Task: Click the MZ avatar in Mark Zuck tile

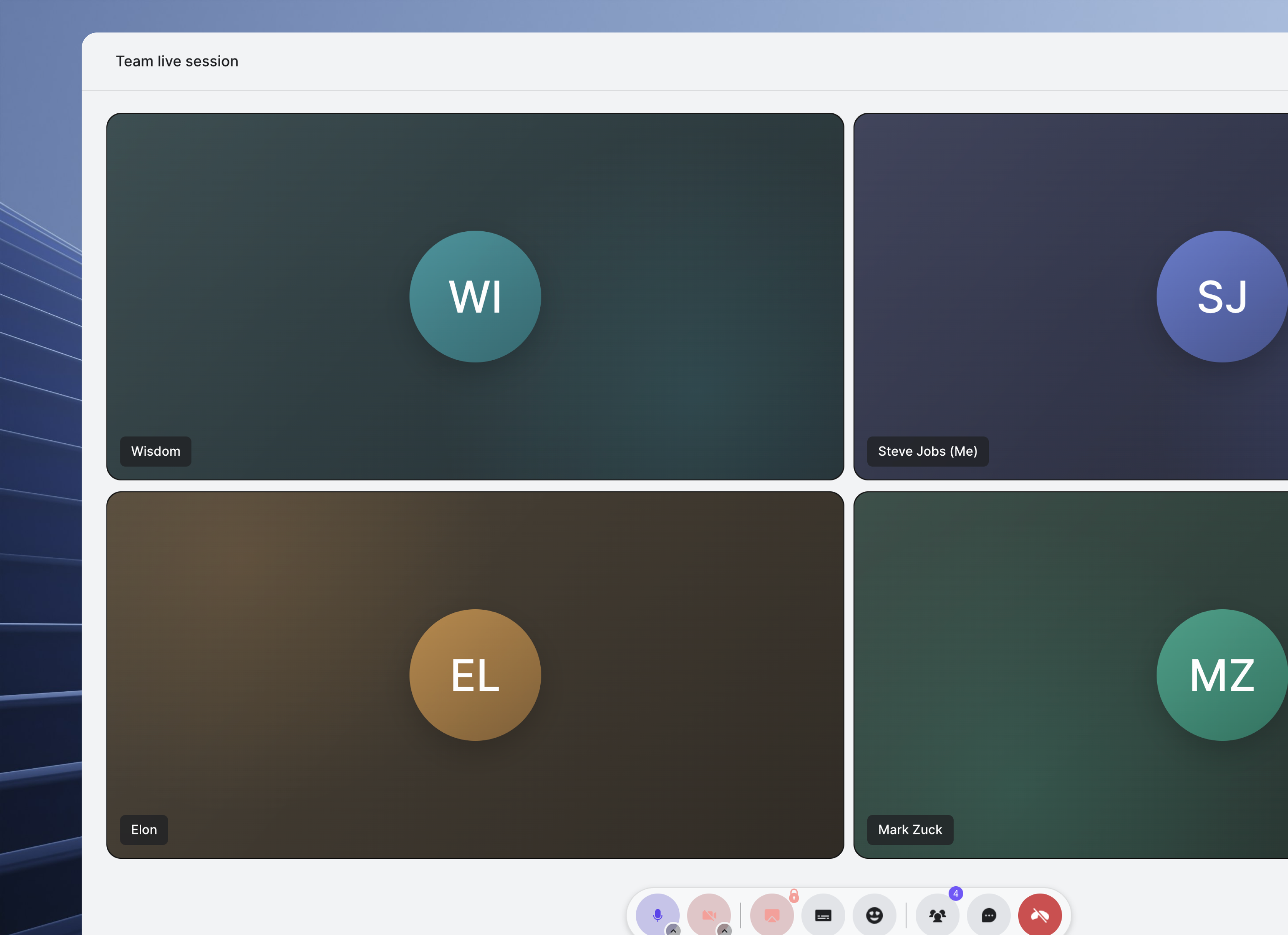Action: (1222, 675)
